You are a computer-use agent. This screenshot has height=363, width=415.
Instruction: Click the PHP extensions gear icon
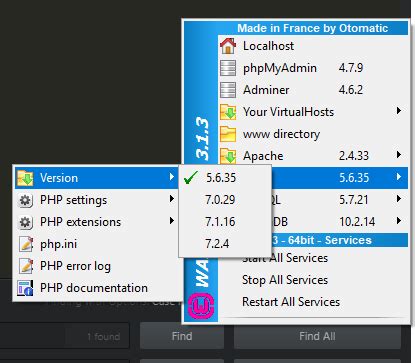[25, 222]
